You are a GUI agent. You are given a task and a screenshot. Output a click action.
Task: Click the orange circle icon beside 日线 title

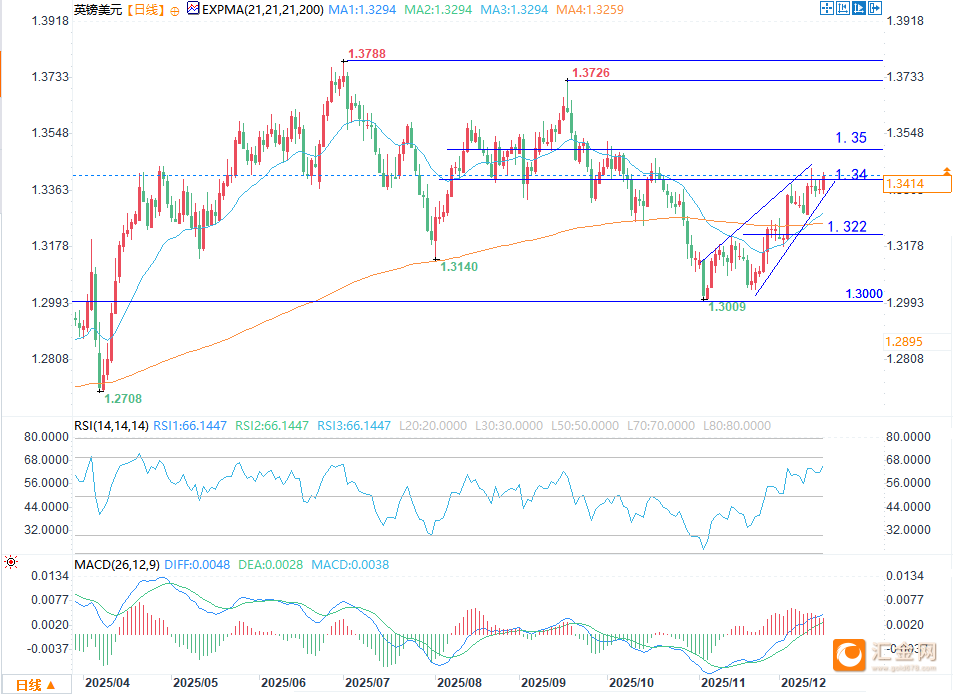tap(175, 11)
